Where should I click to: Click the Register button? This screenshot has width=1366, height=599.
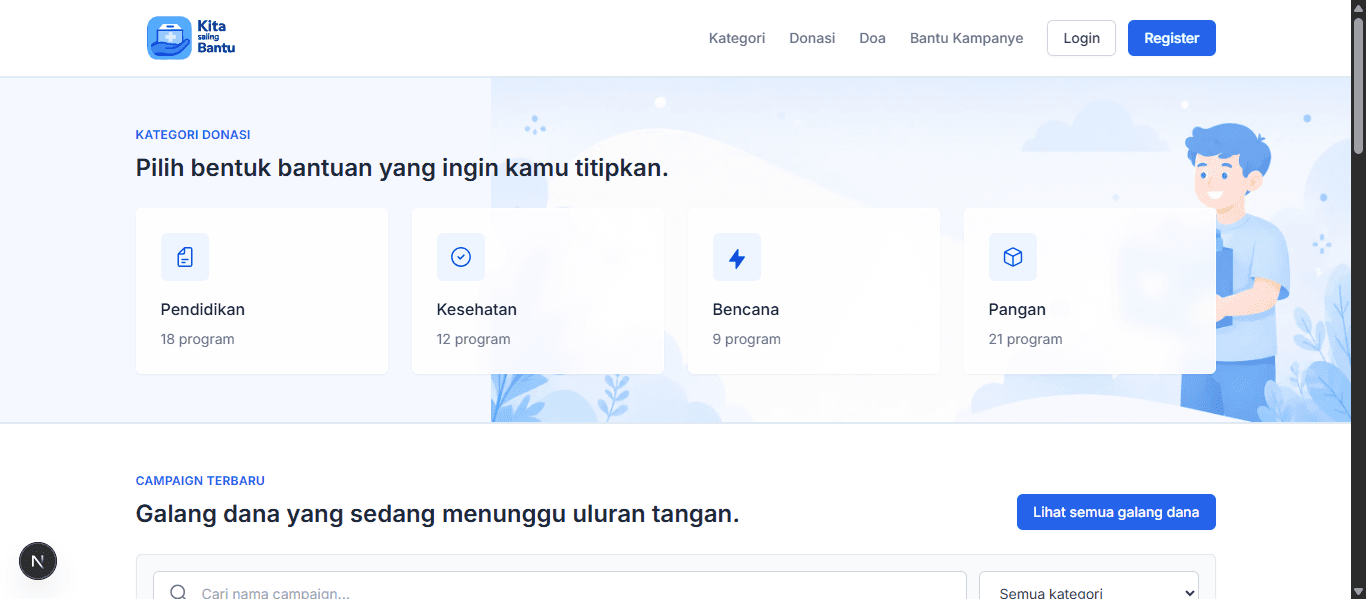pyautogui.click(x=1172, y=38)
